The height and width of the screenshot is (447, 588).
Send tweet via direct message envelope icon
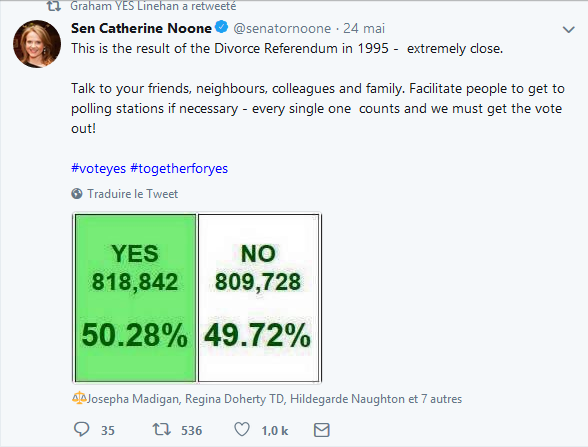pos(321,430)
